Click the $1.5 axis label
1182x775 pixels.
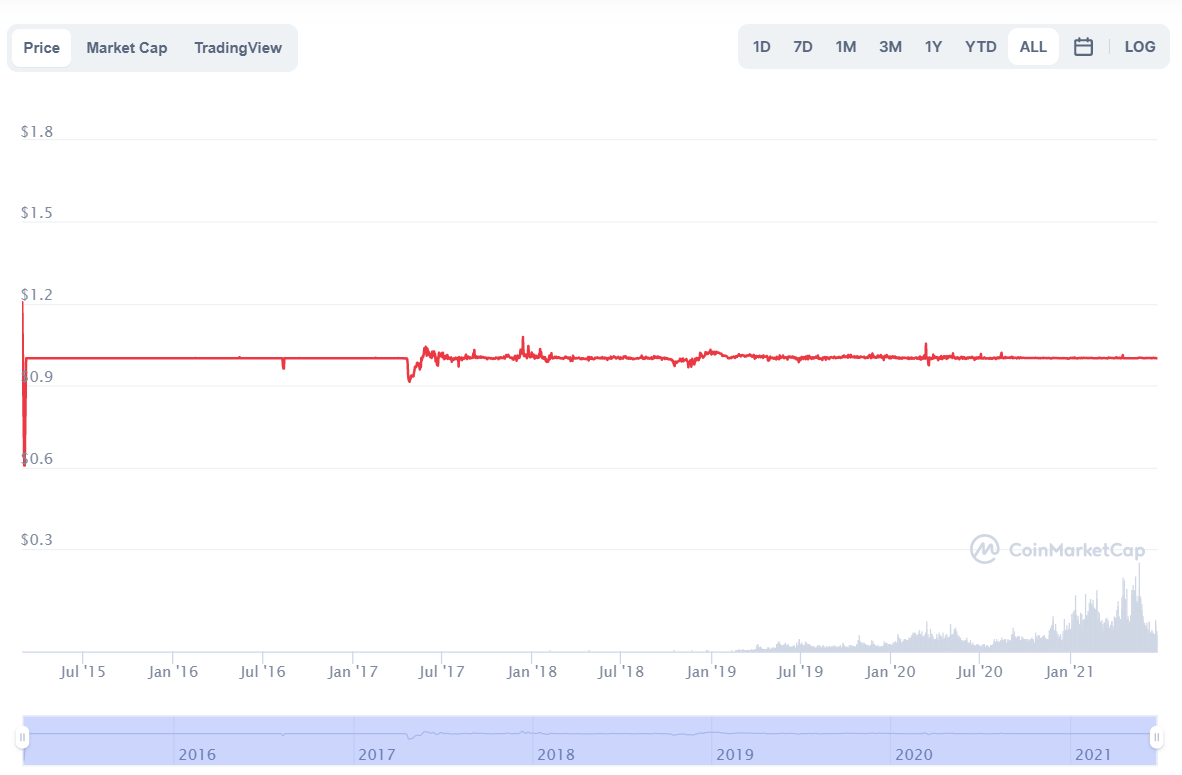point(37,213)
